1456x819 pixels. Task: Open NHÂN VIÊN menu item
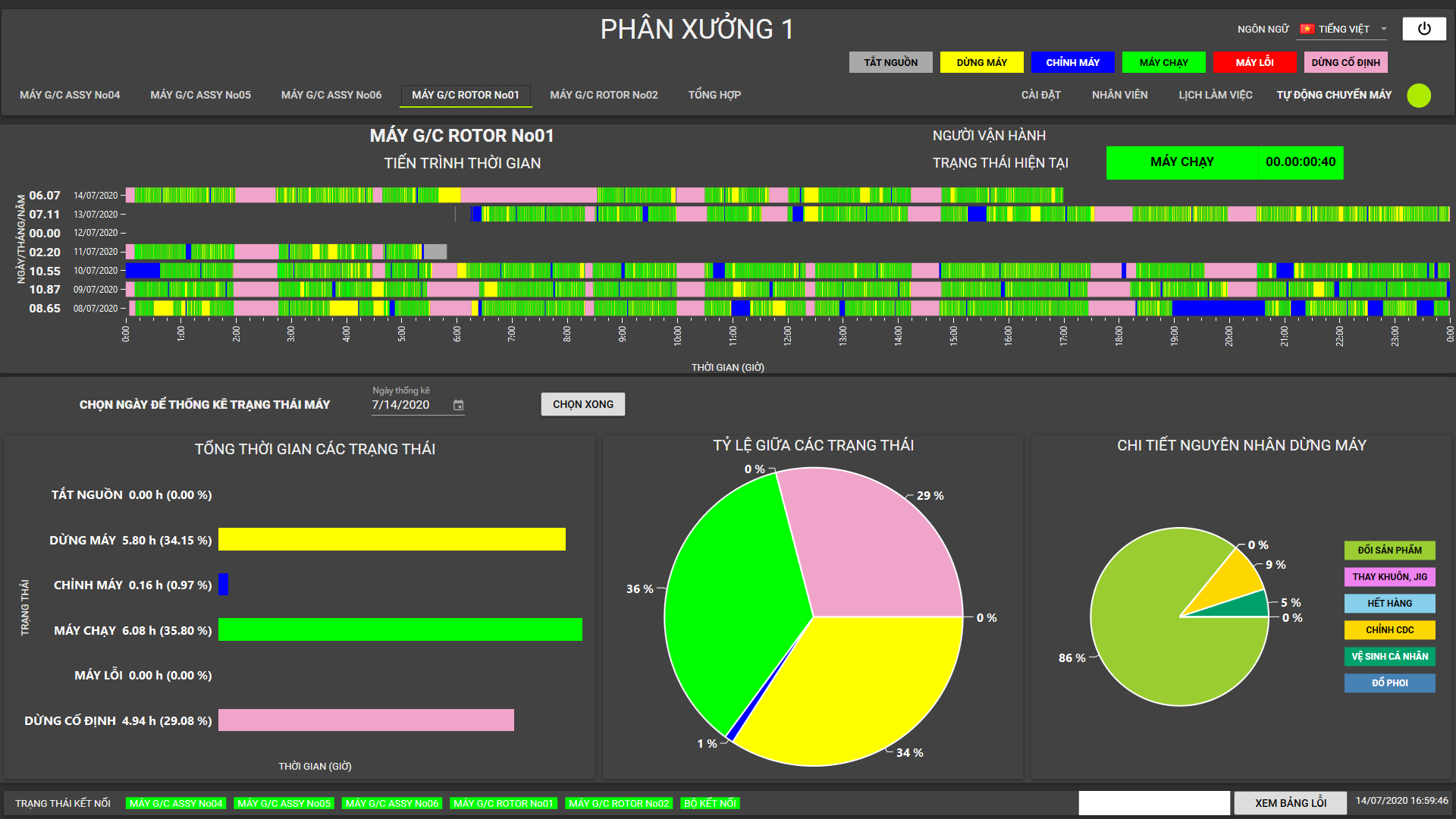[x=1119, y=95]
